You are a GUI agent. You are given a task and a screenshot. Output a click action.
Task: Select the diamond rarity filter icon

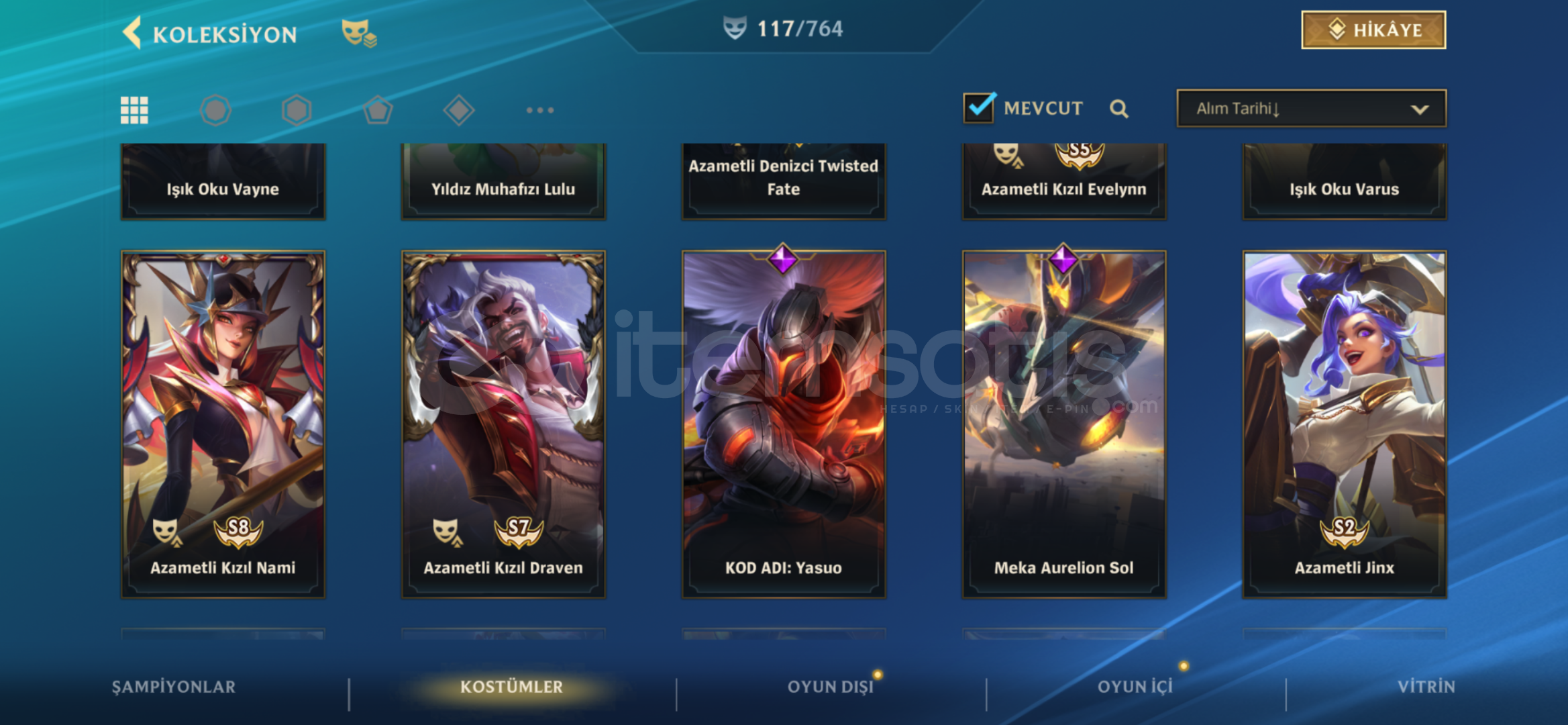coord(459,110)
